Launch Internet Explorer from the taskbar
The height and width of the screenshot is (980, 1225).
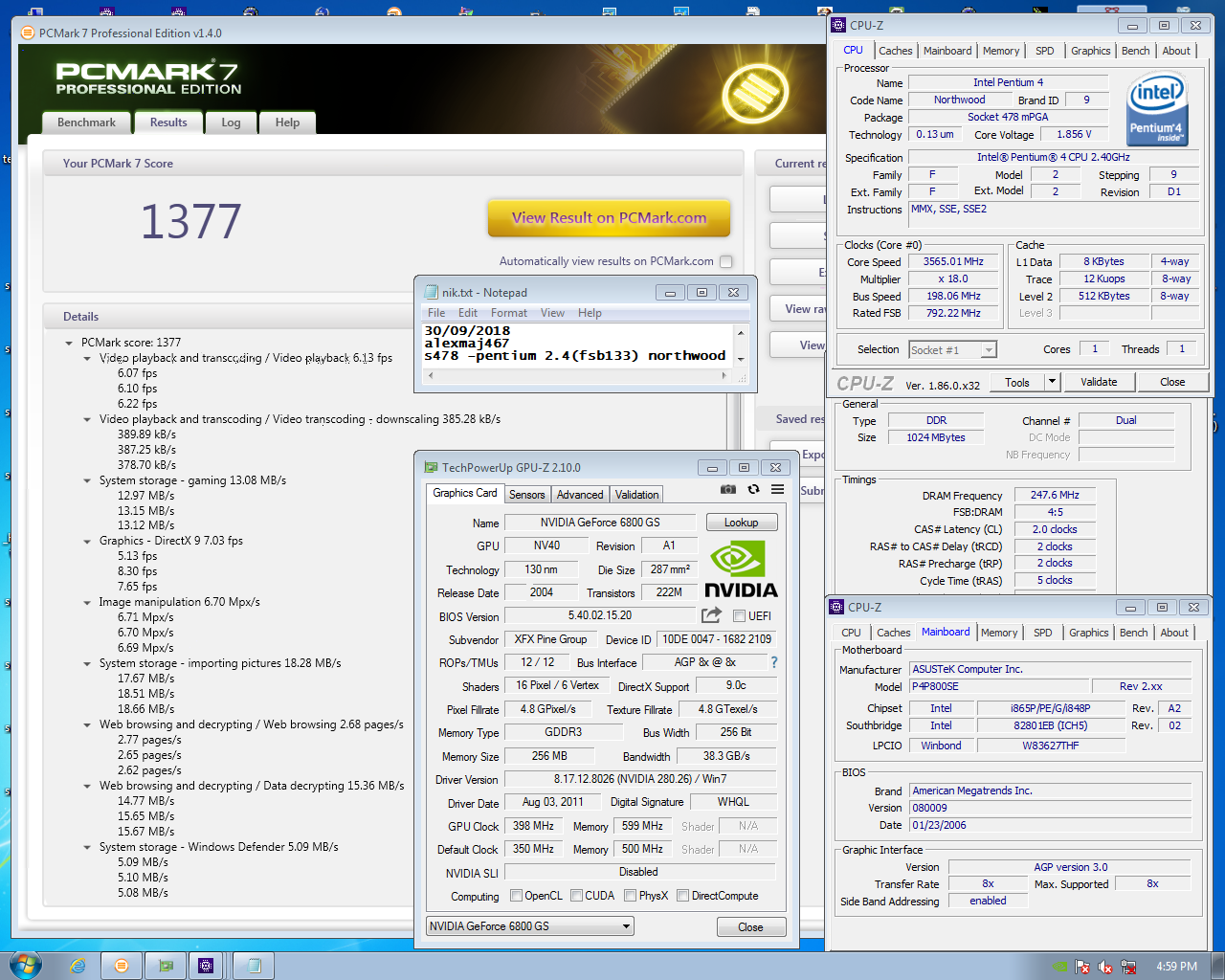[78, 966]
